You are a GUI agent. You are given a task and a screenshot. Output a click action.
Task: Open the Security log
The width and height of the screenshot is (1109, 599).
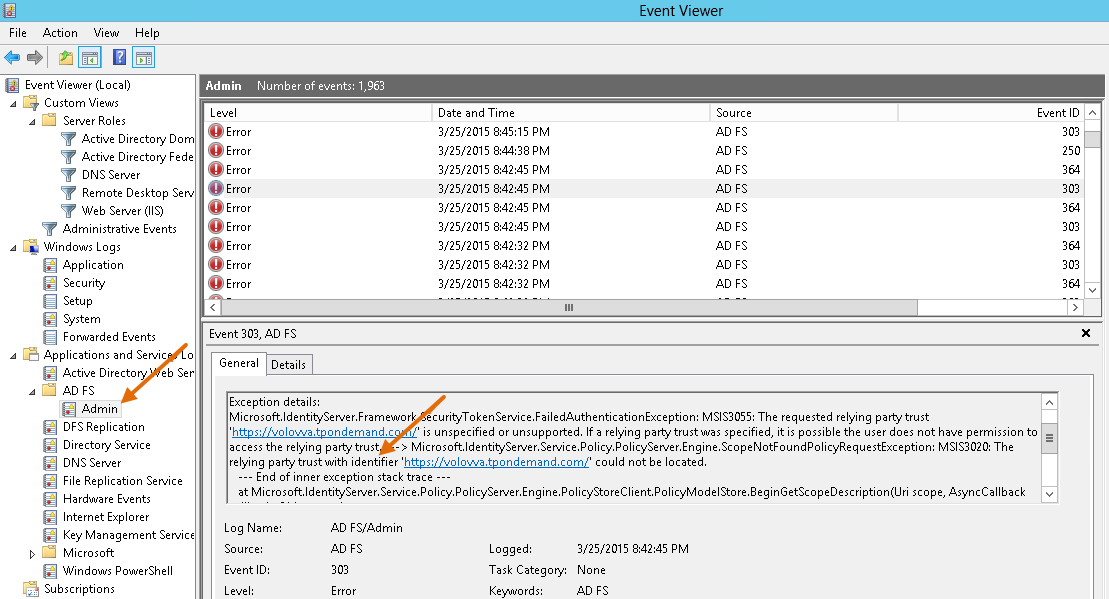(83, 283)
